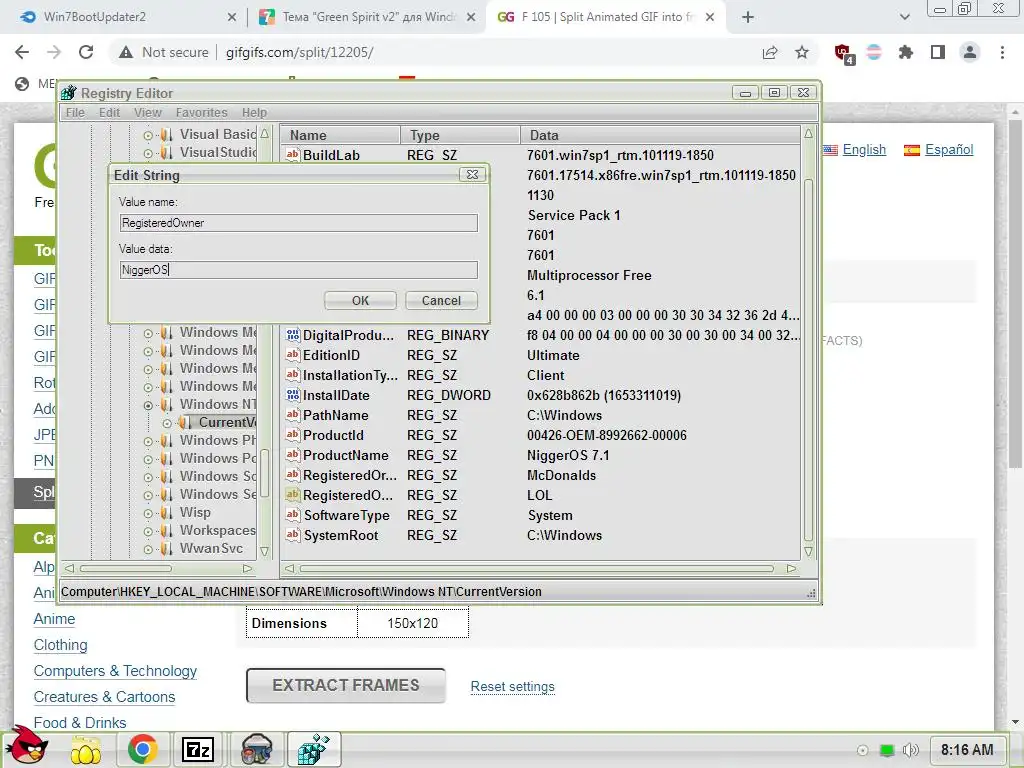Expand the Visual Basic tree node

pyautogui.click(x=148, y=135)
